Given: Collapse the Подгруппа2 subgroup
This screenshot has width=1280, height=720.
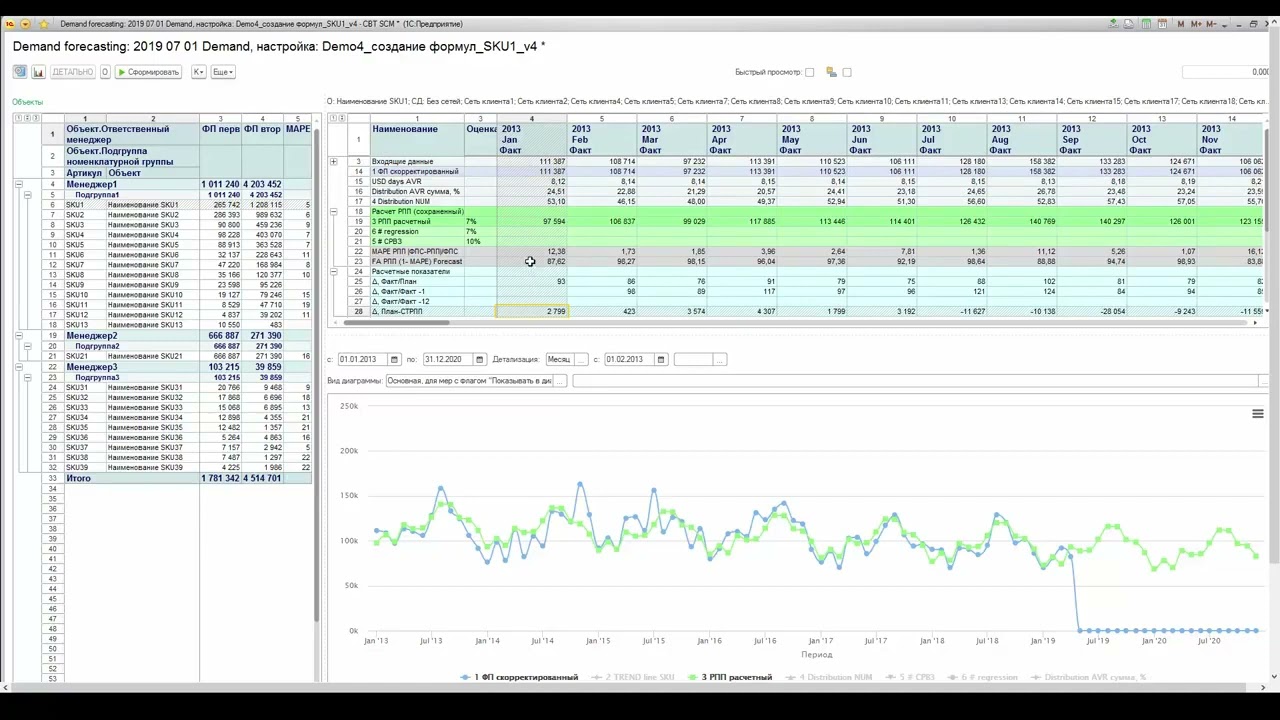Looking at the screenshot, I should 28,346.
